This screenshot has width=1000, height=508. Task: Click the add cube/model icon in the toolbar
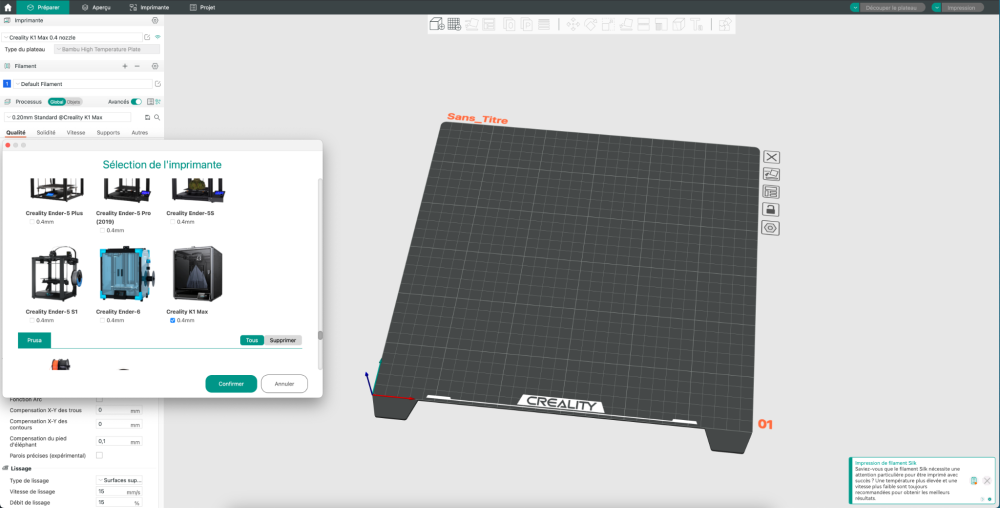point(437,24)
